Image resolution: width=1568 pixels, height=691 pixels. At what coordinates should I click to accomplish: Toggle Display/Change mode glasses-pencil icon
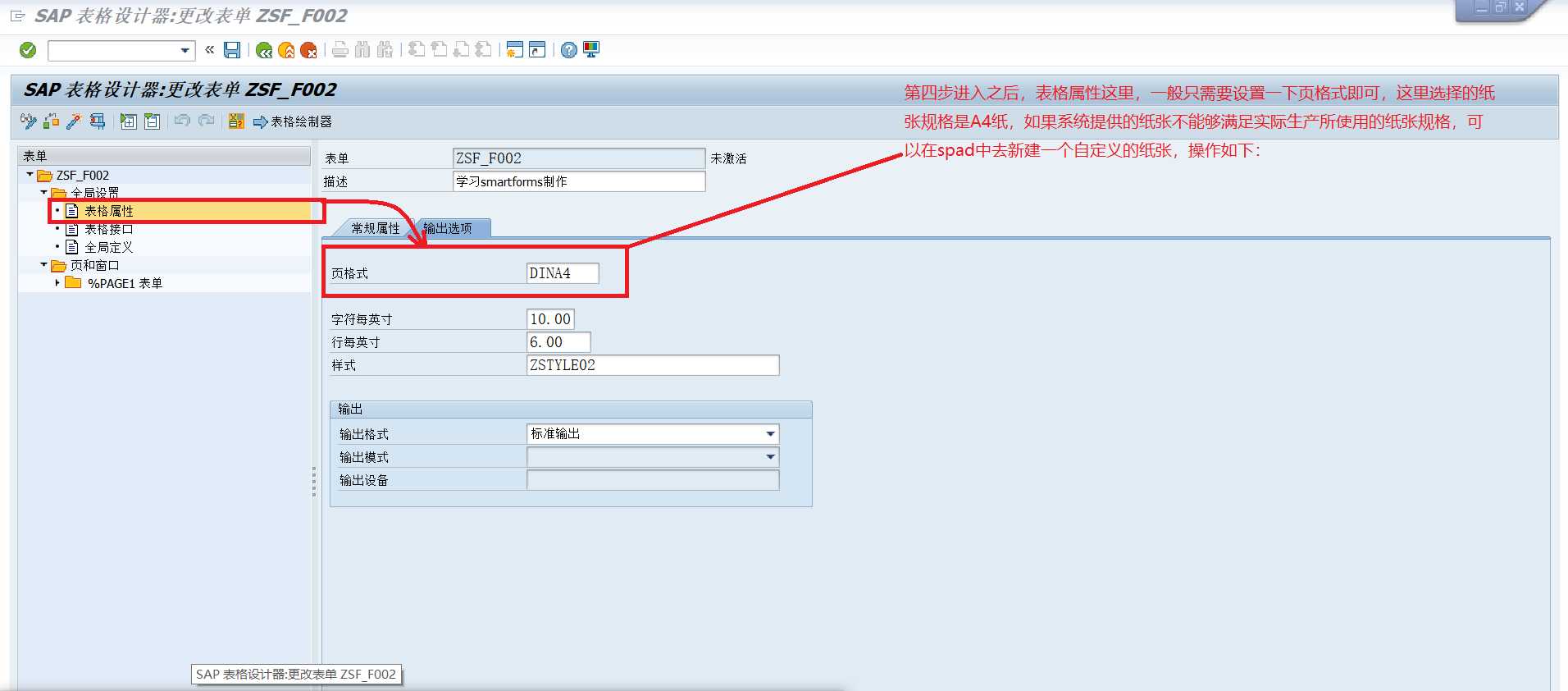pyautogui.click(x=29, y=121)
